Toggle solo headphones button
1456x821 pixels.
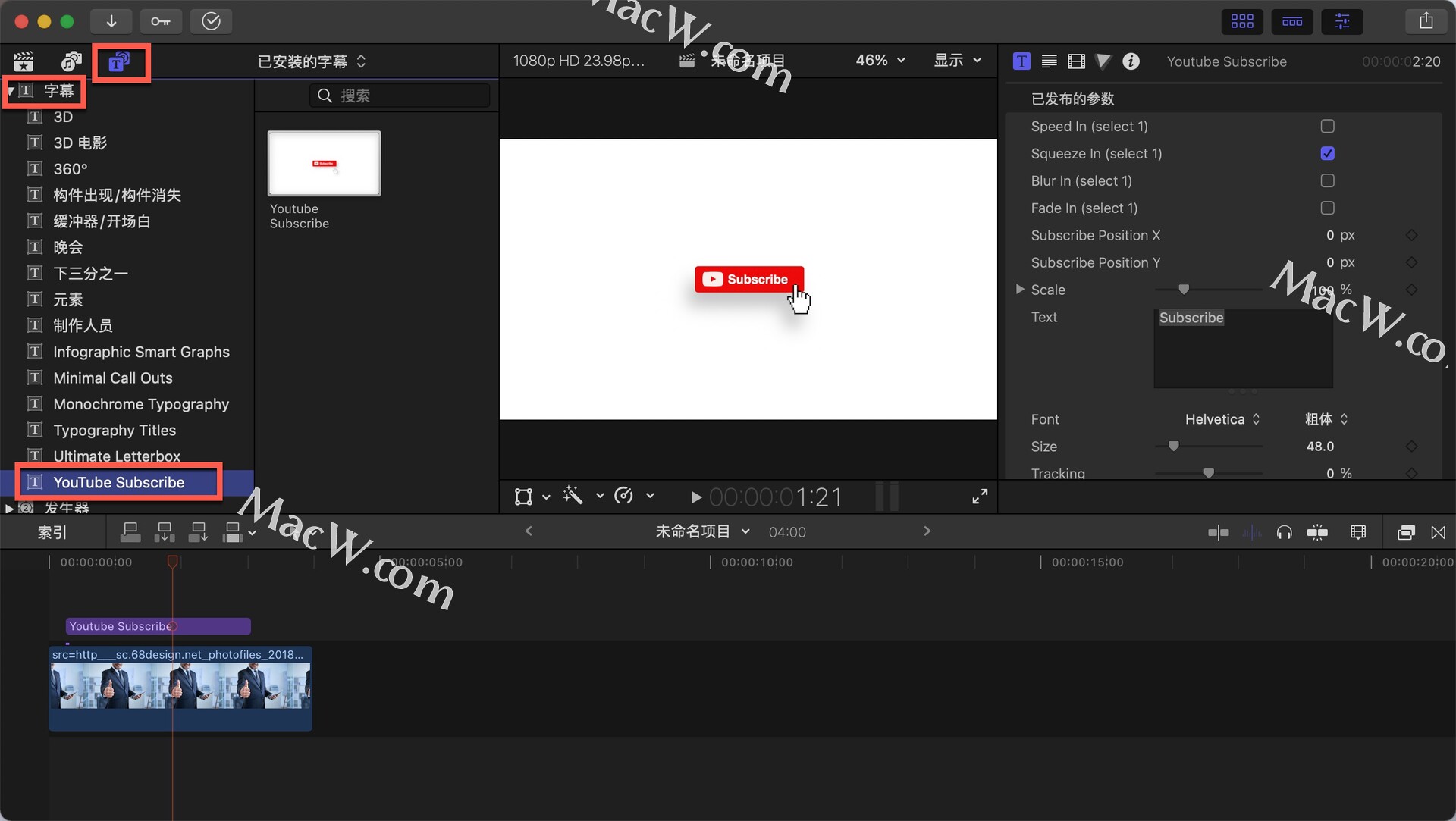1284,533
